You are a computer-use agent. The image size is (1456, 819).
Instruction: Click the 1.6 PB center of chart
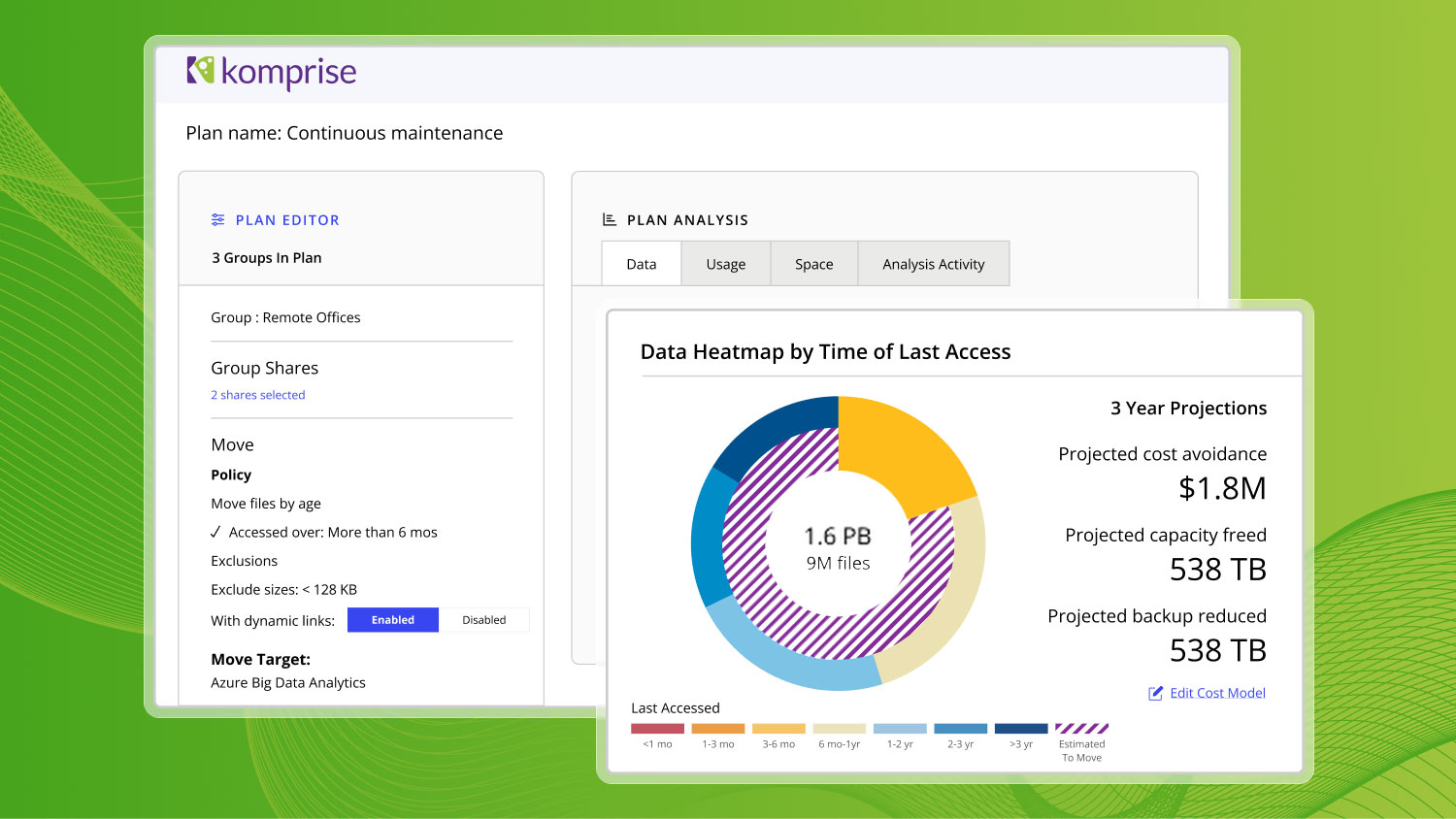pos(838,537)
